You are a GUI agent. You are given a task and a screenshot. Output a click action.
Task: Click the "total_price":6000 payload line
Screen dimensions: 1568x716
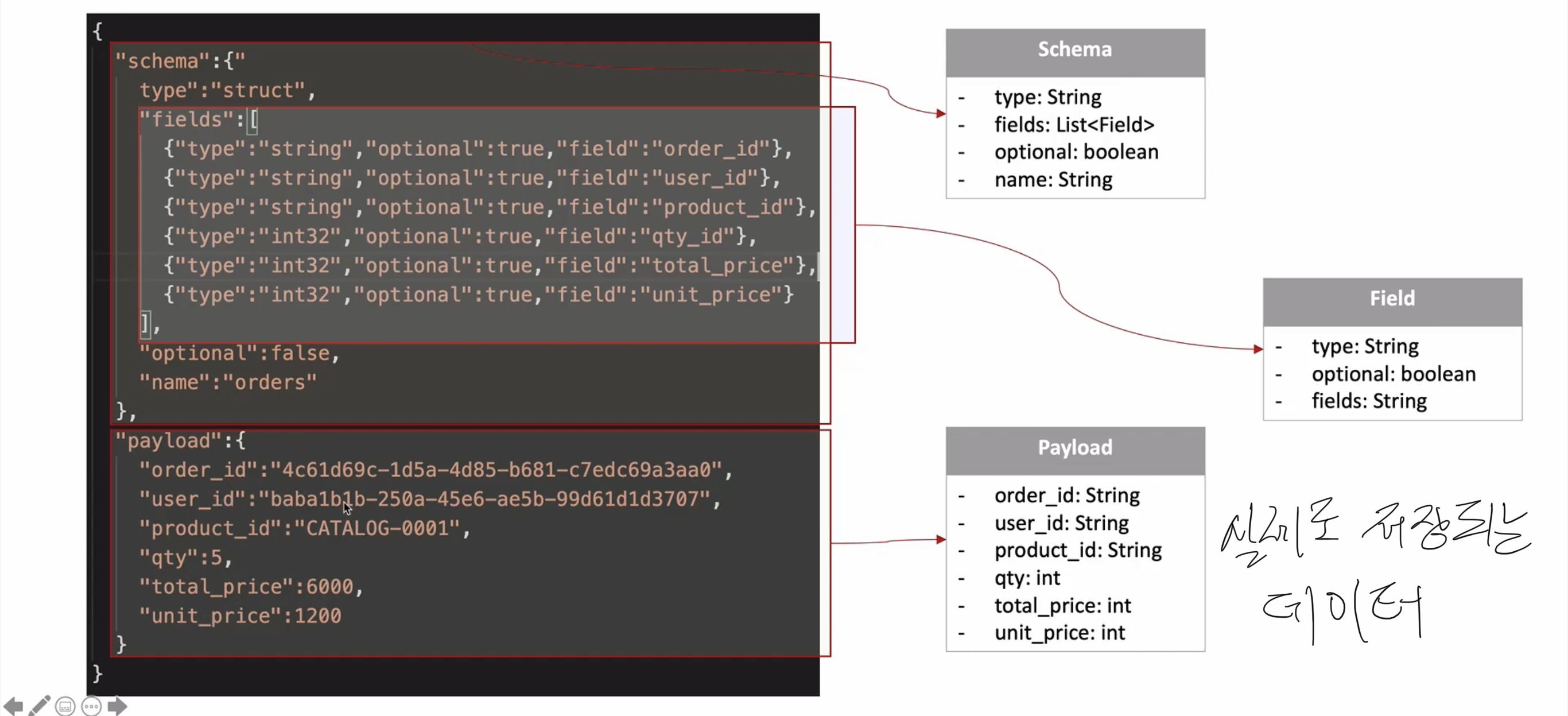251,587
